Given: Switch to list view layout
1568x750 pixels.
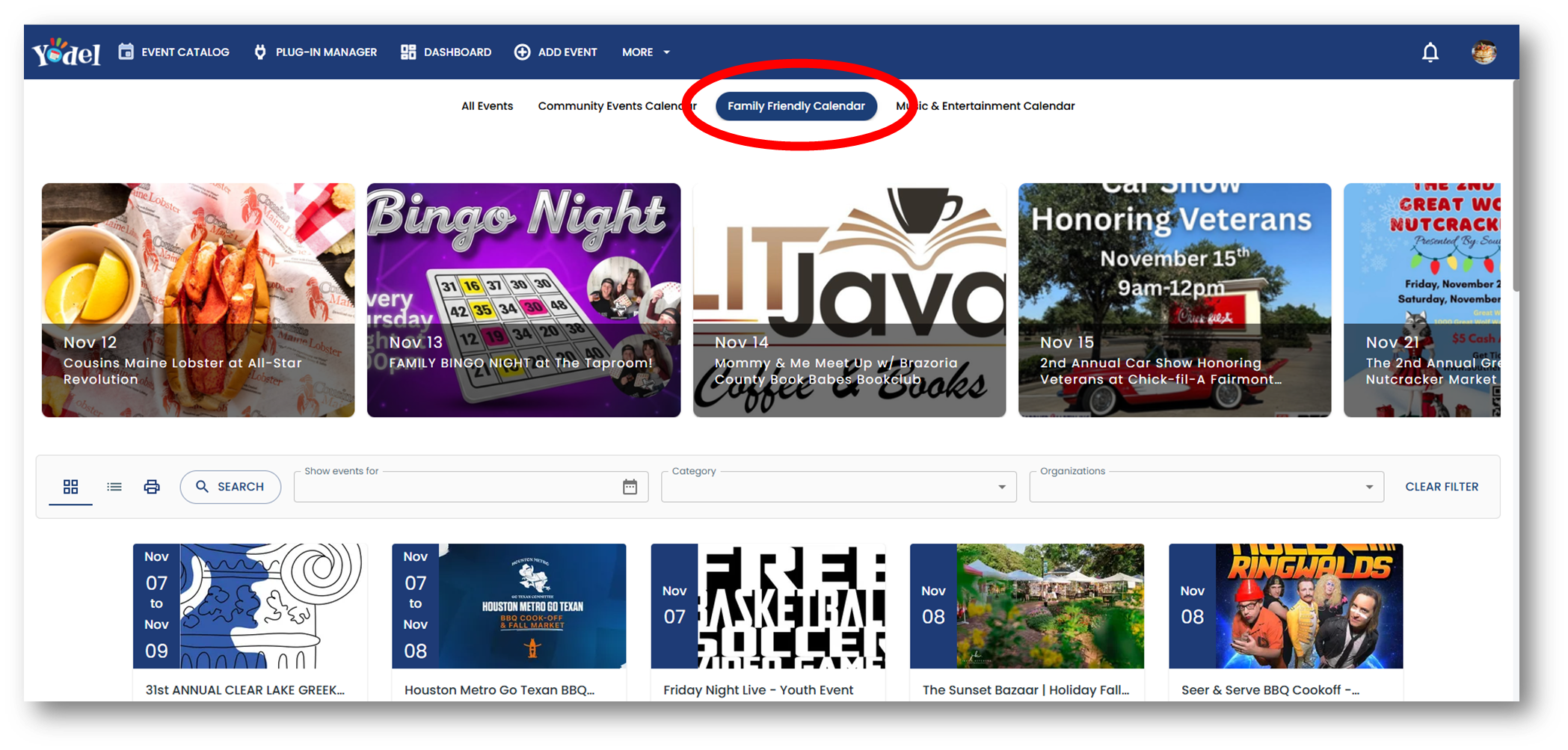Looking at the screenshot, I should point(114,486).
